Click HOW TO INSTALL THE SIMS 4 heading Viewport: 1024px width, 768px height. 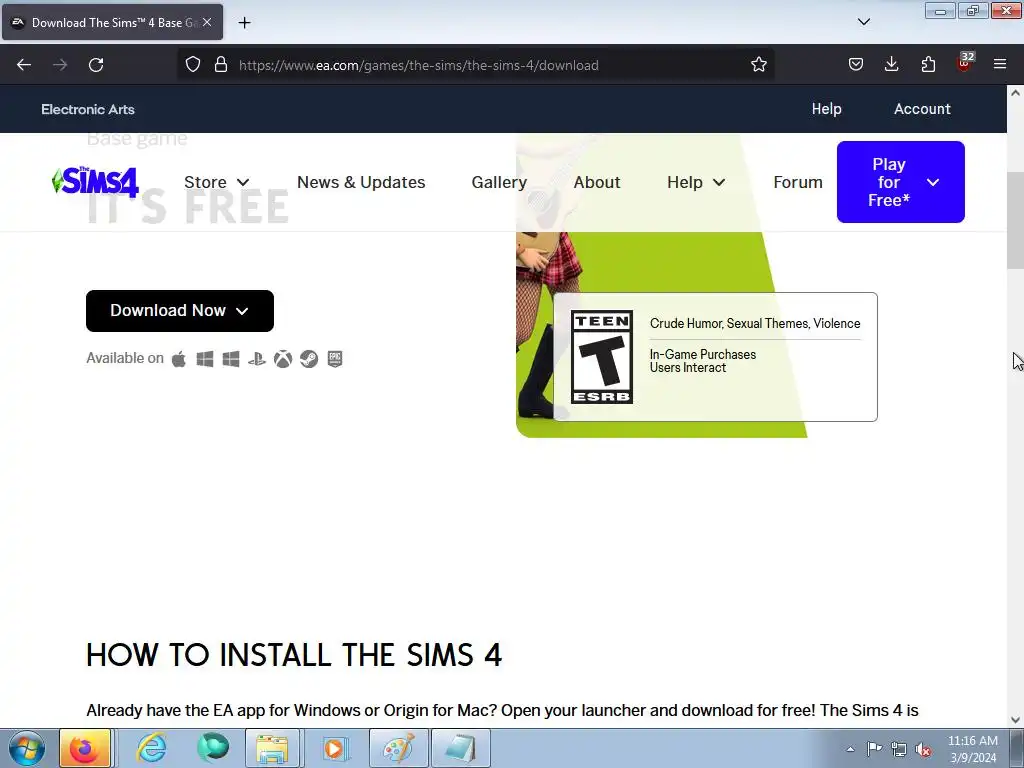294,655
